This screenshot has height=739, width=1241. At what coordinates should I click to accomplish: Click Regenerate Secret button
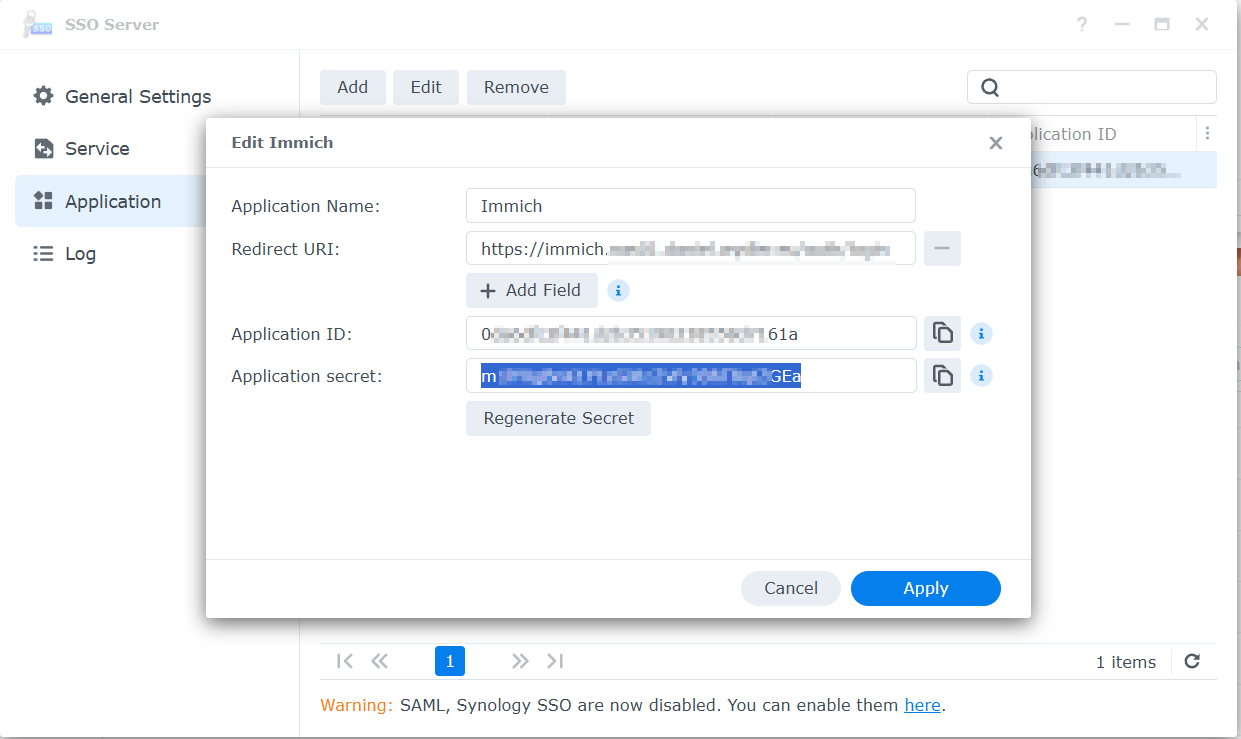coord(558,418)
